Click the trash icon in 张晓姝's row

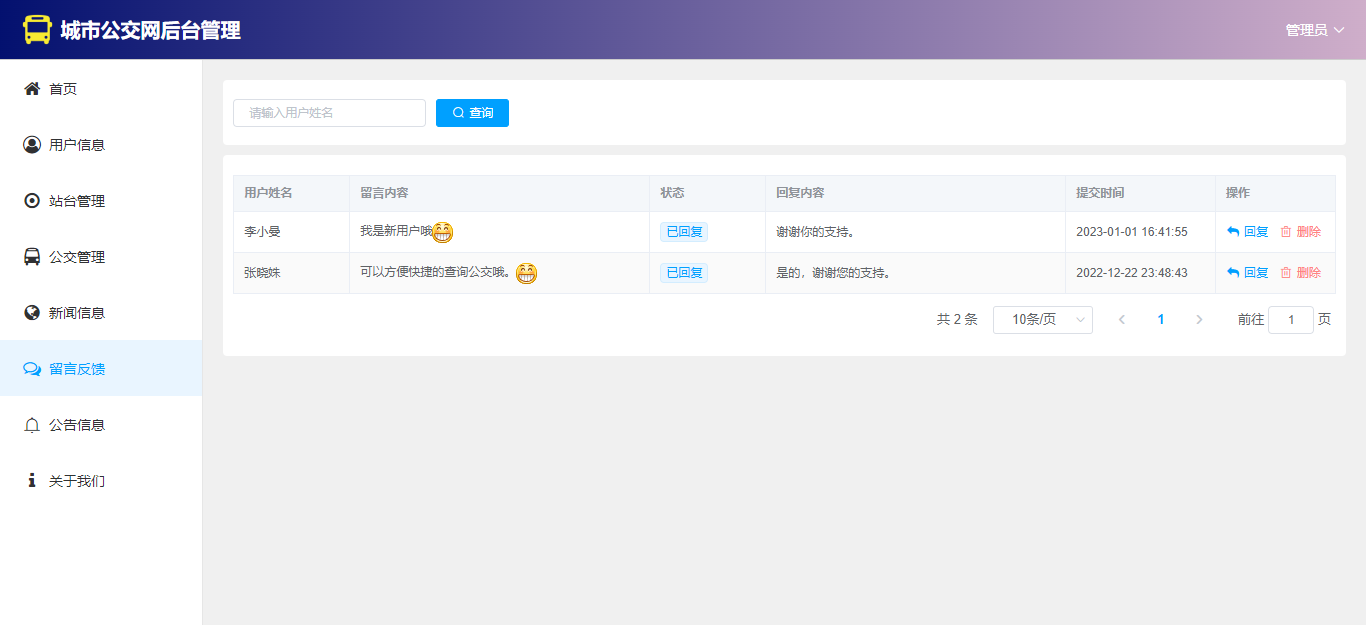[x=1286, y=273]
